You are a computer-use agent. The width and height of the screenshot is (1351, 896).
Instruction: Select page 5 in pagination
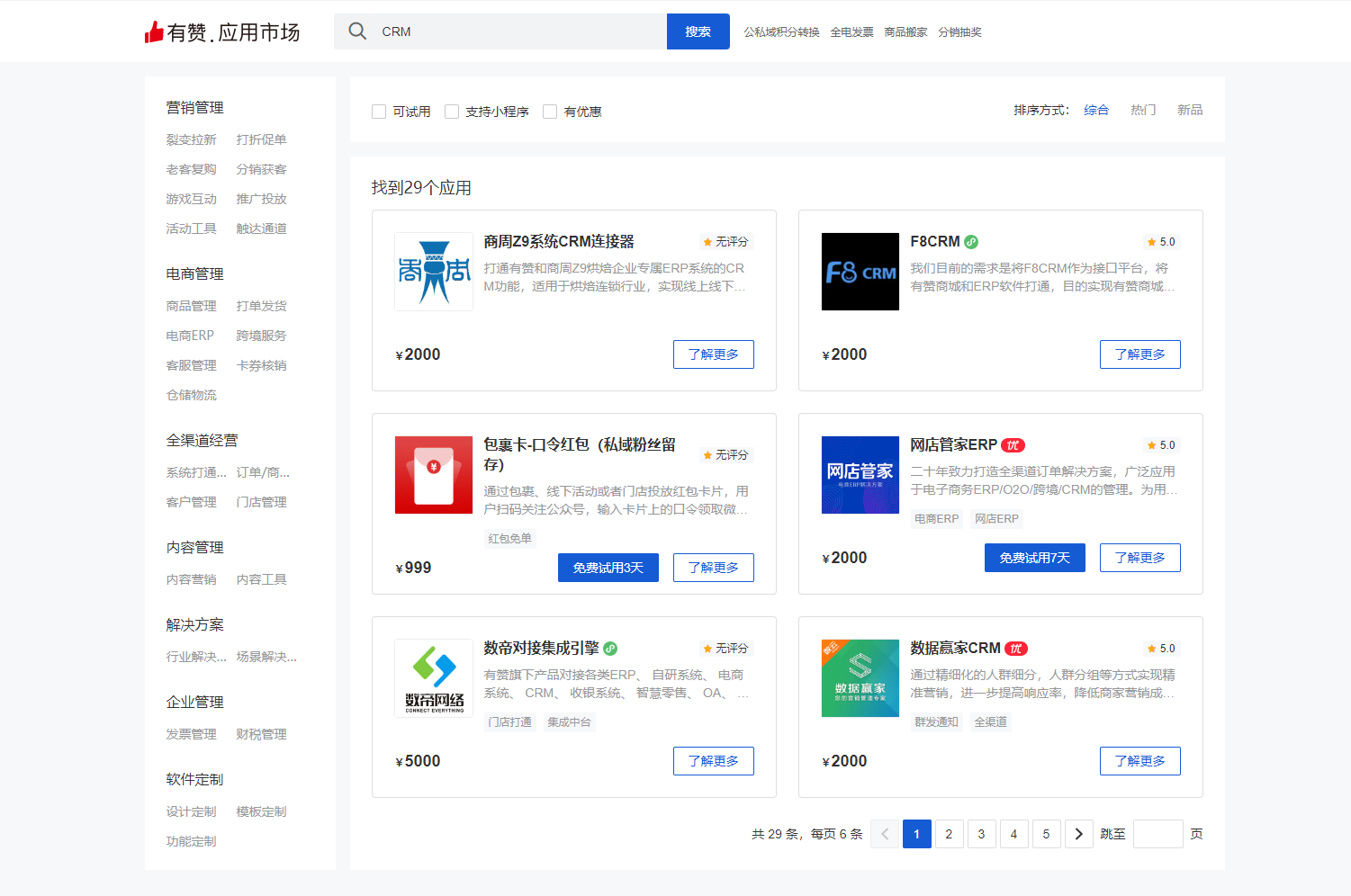coord(1046,834)
